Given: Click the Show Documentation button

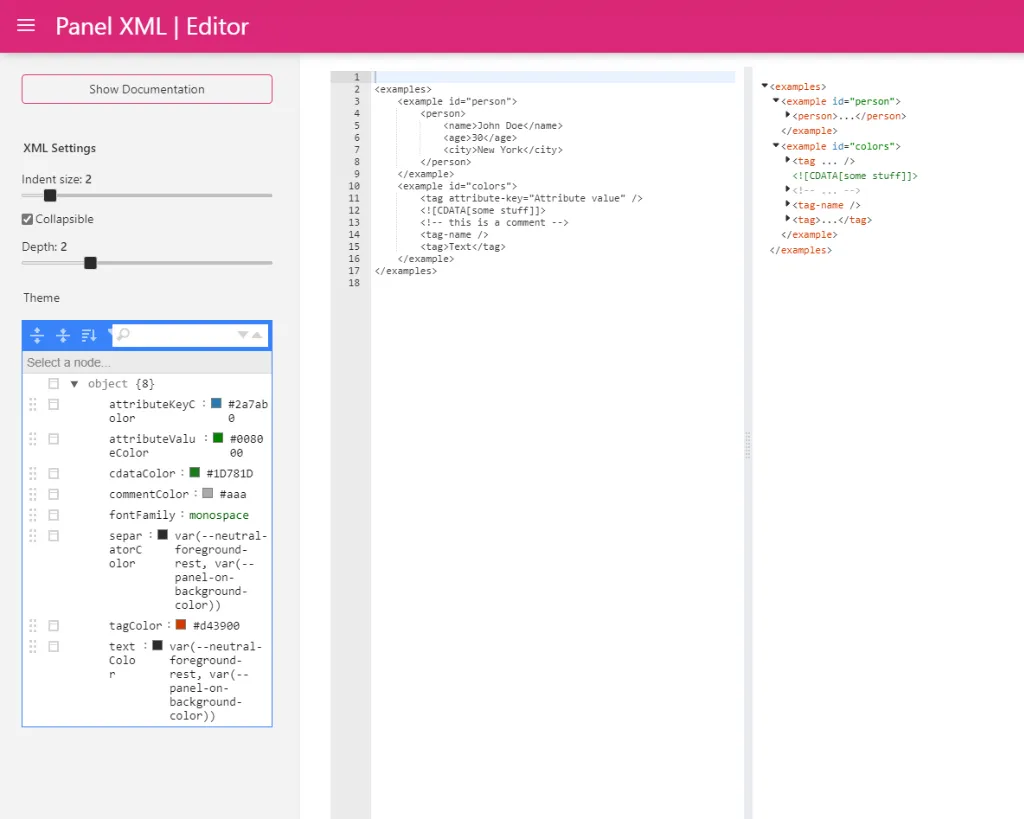Looking at the screenshot, I should pyautogui.click(x=147, y=89).
